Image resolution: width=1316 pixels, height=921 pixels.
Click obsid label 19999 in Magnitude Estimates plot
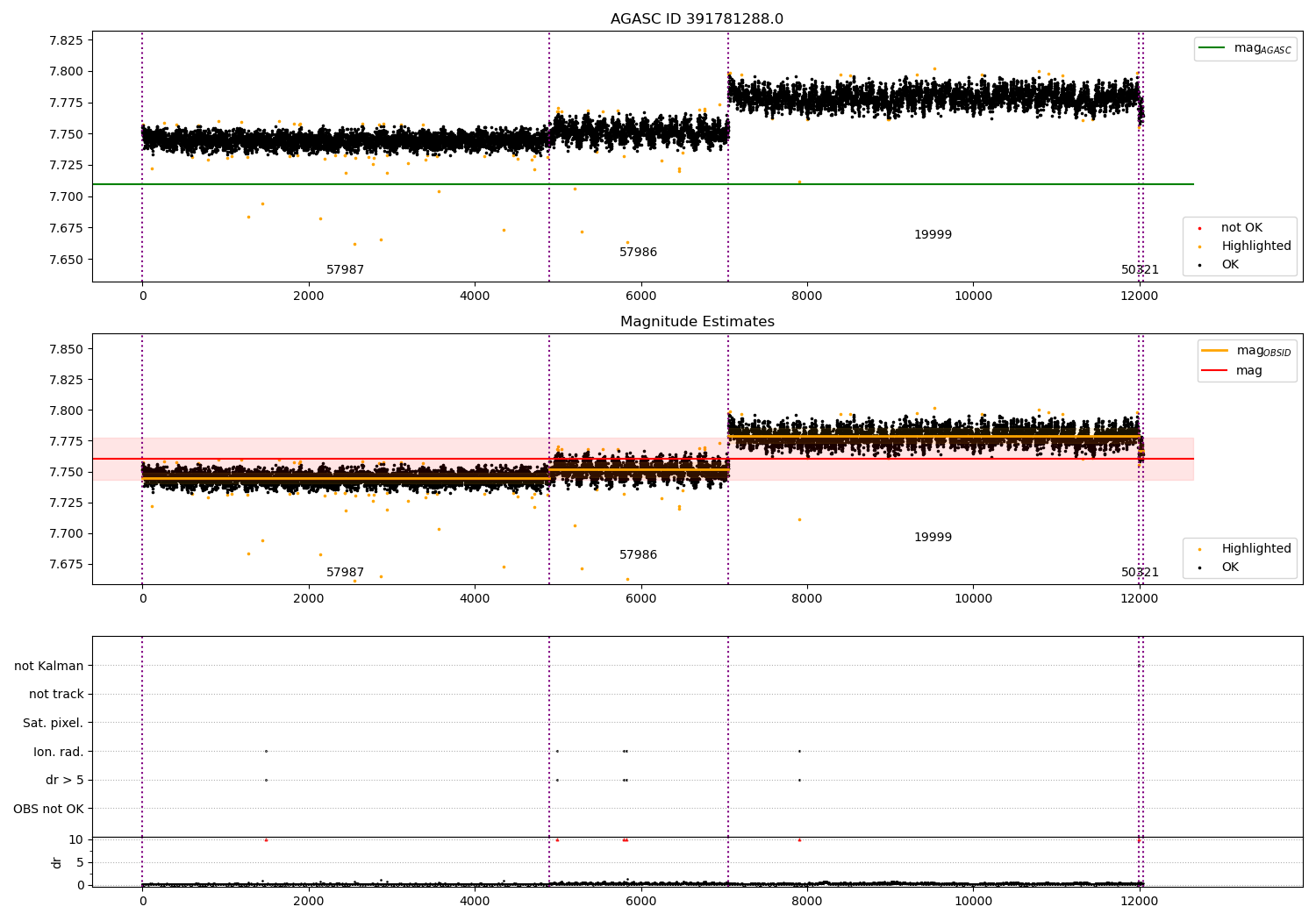point(933,538)
